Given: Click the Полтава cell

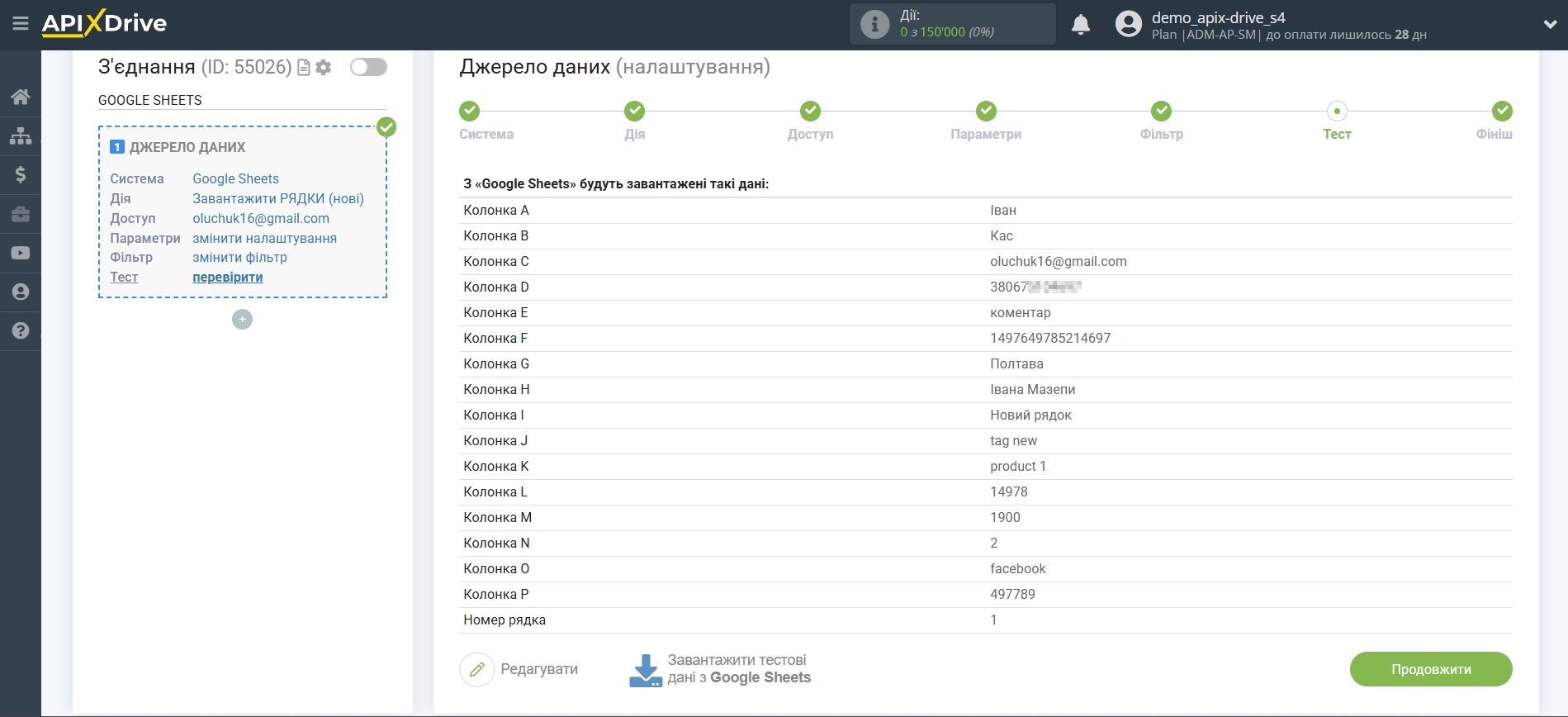Looking at the screenshot, I should pyautogui.click(x=1016, y=363).
